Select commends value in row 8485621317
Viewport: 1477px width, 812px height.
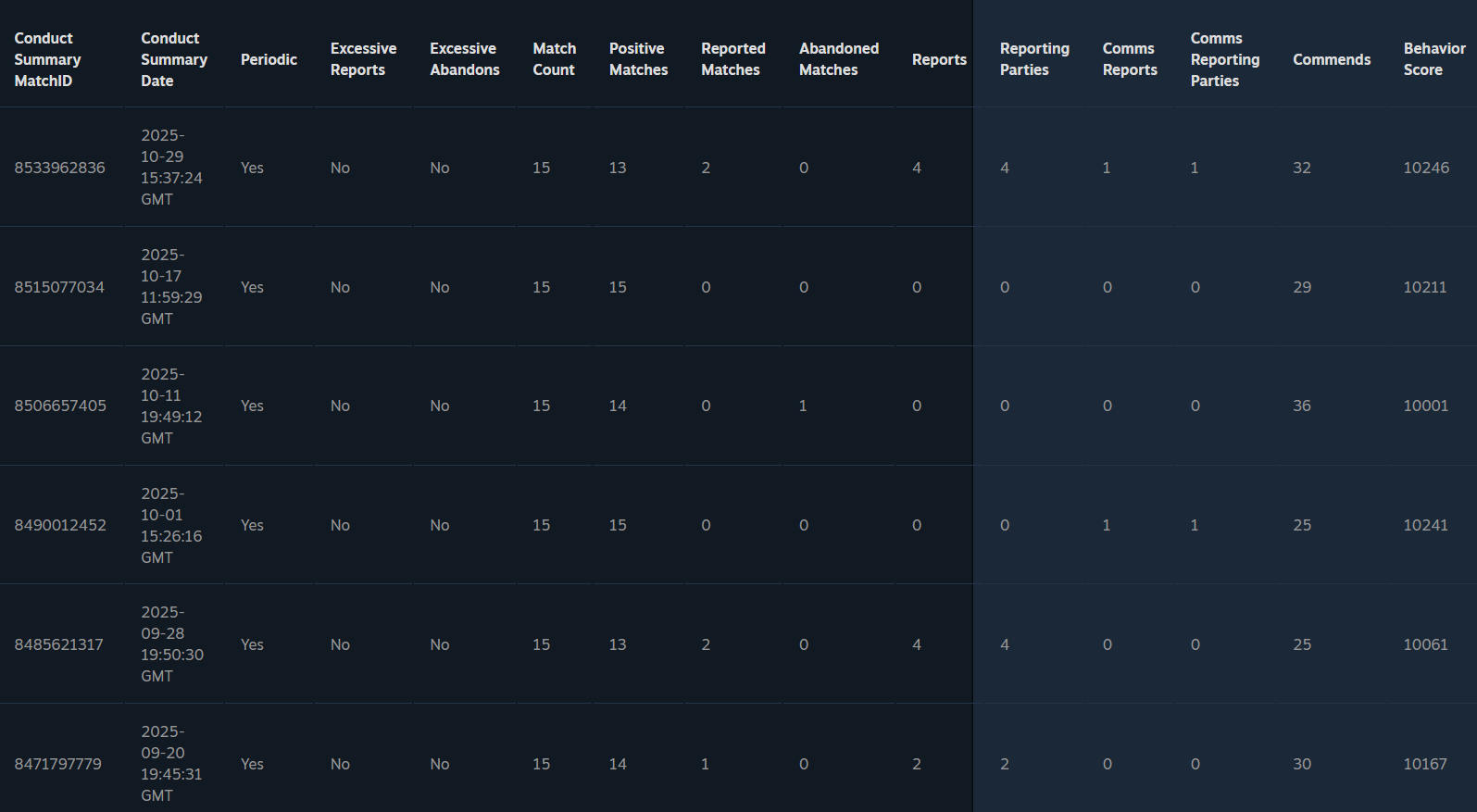coord(1302,644)
